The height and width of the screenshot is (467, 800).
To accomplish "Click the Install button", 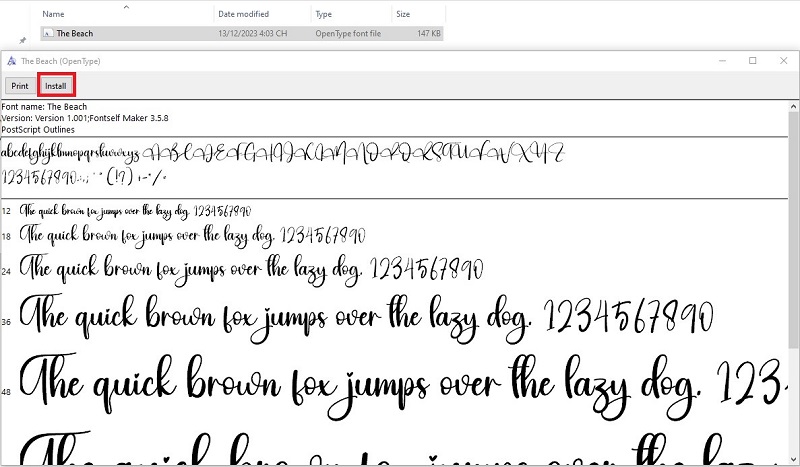I will [x=55, y=86].
